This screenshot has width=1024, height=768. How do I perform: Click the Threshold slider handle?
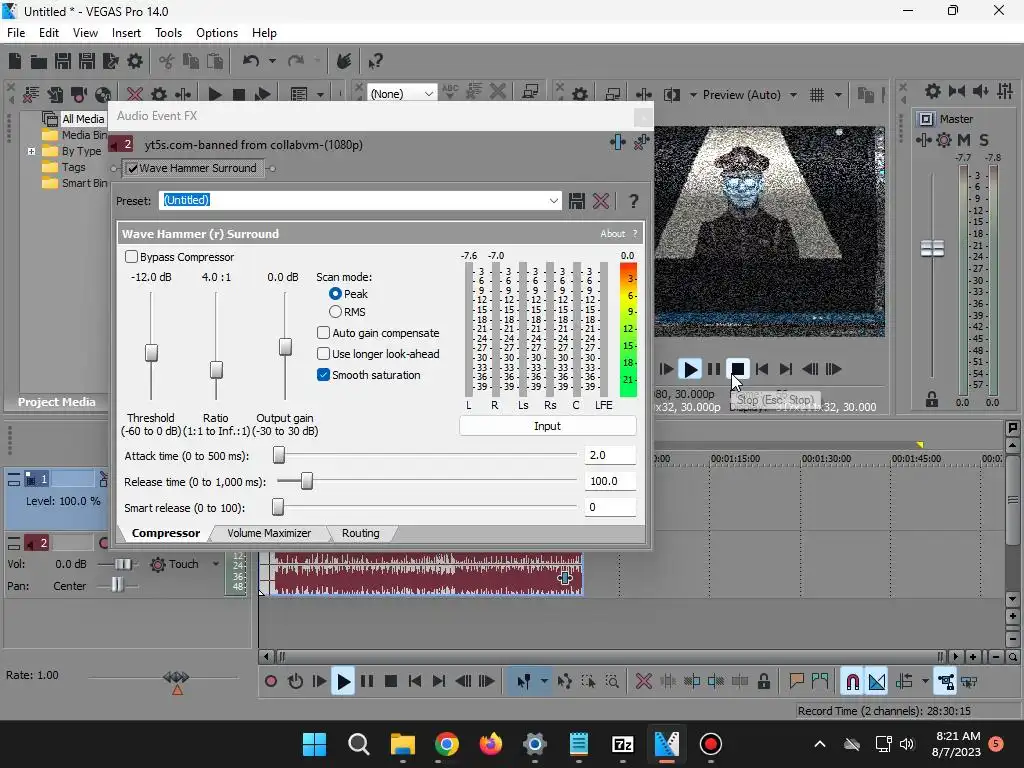tap(151, 353)
